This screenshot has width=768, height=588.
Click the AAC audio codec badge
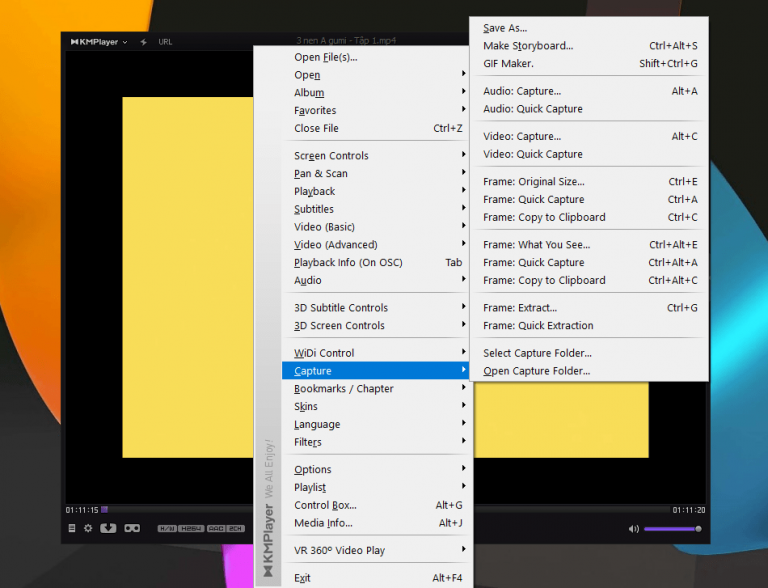click(216, 529)
